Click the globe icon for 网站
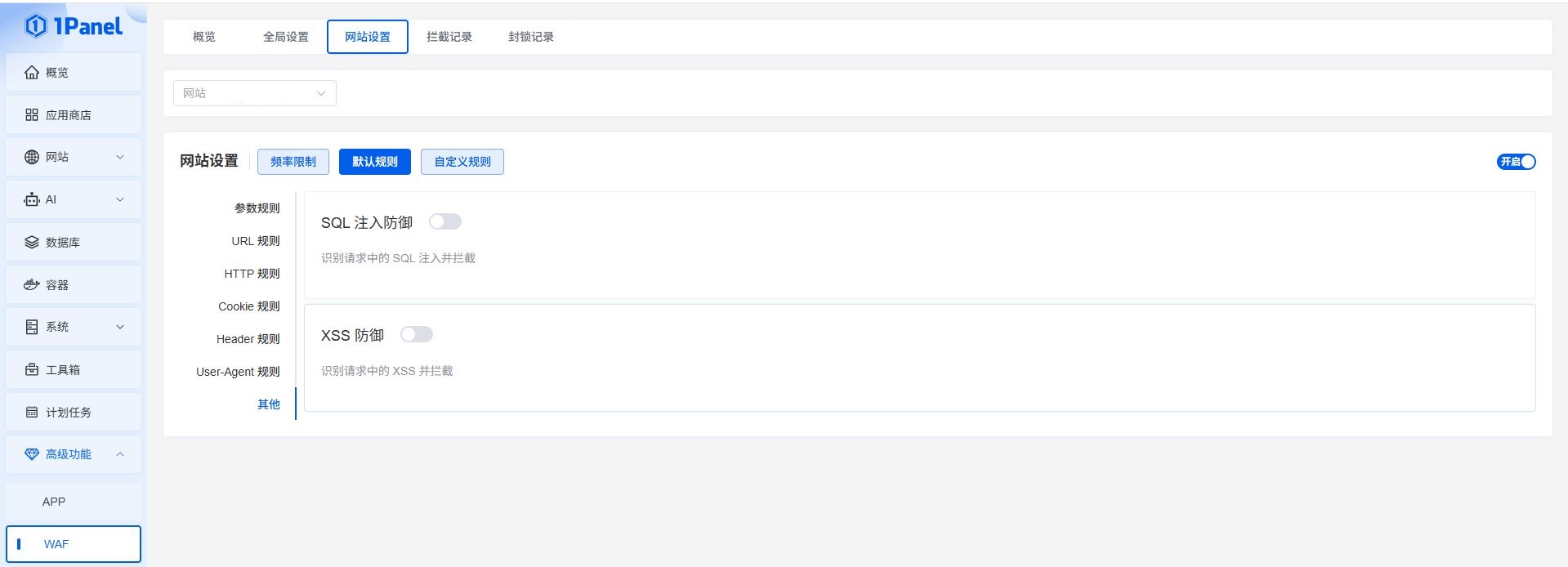This screenshot has width=1568, height=567. pos(32,157)
